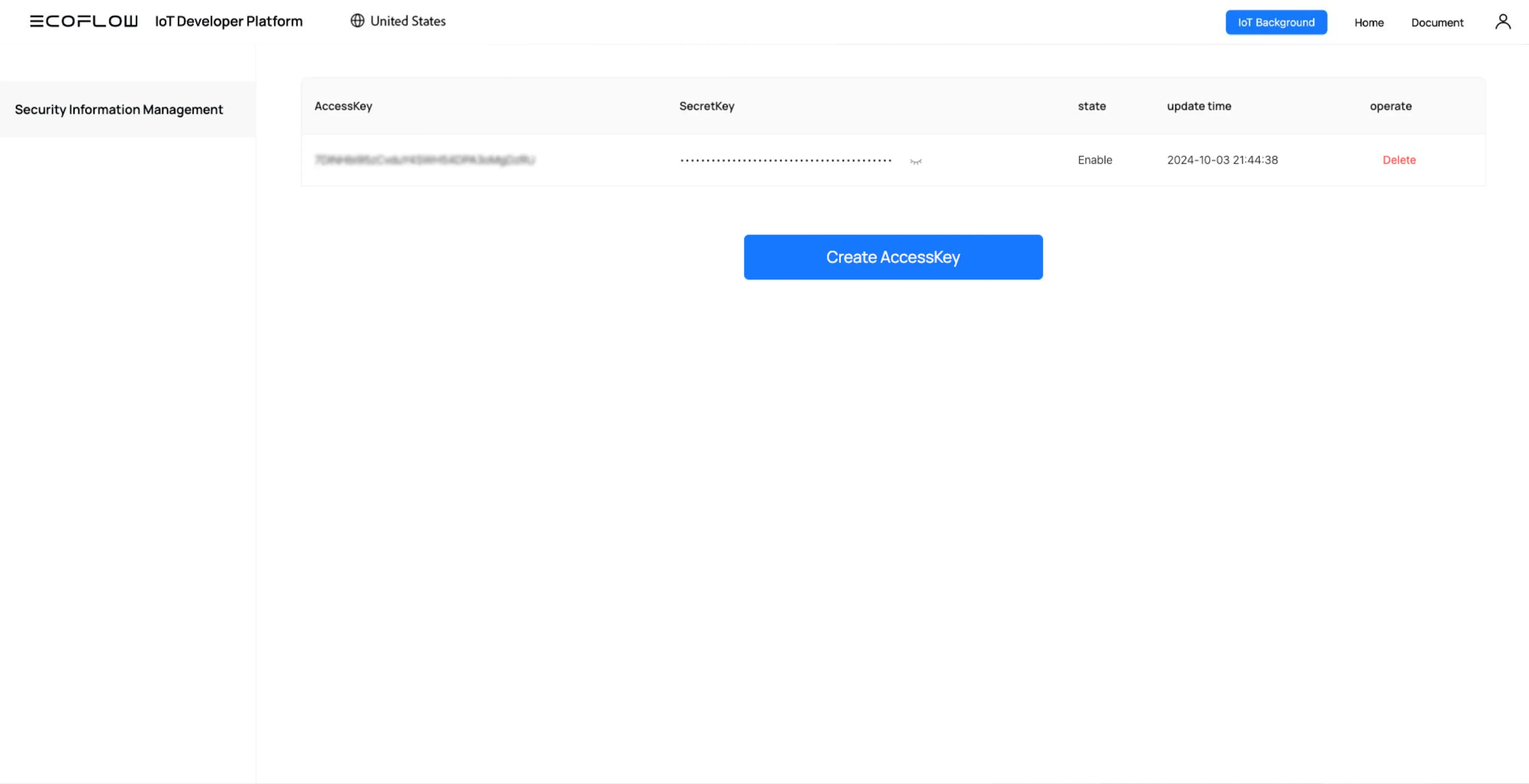Click the Enable state cell
Image resolution: width=1529 pixels, height=784 pixels.
1095,160
